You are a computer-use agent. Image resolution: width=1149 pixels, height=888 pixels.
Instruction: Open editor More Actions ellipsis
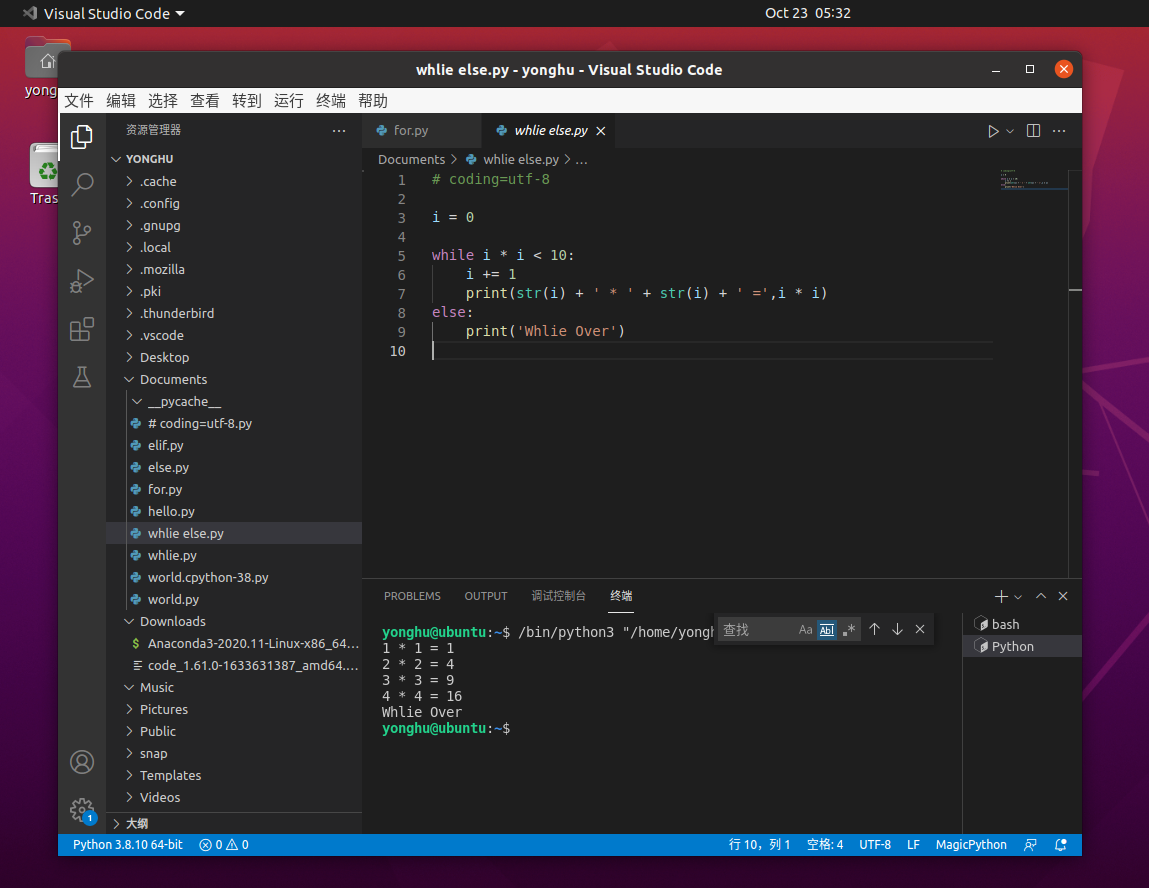pos(1059,130)
